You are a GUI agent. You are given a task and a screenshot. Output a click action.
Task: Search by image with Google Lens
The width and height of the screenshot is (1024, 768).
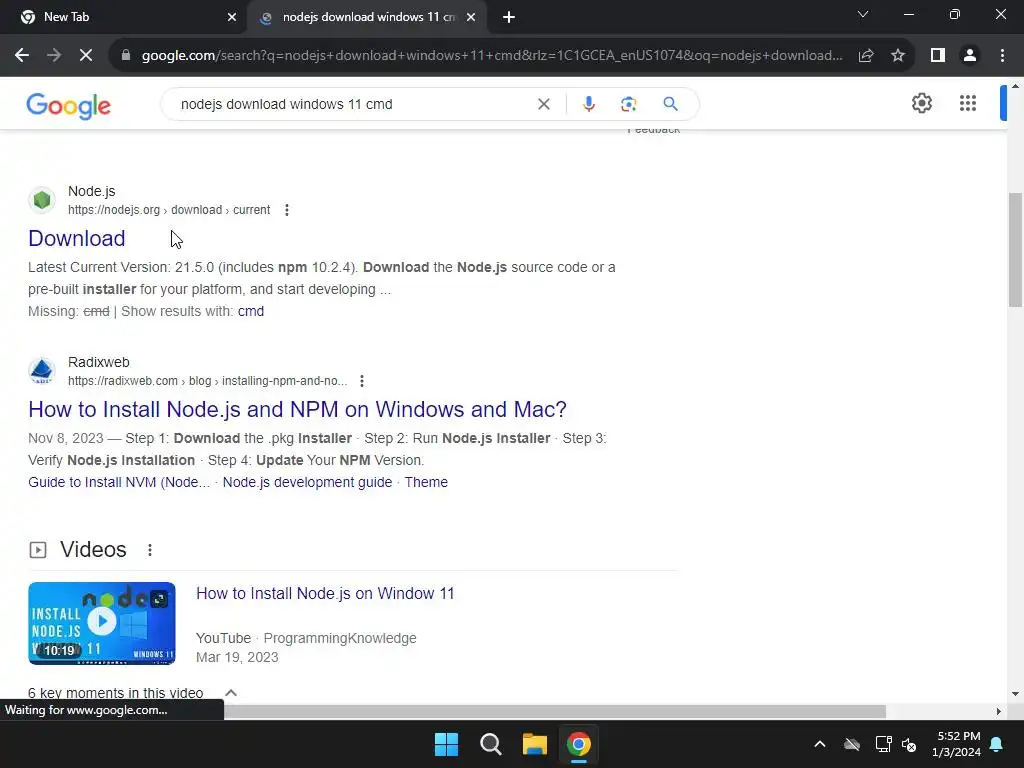[628, 104]
